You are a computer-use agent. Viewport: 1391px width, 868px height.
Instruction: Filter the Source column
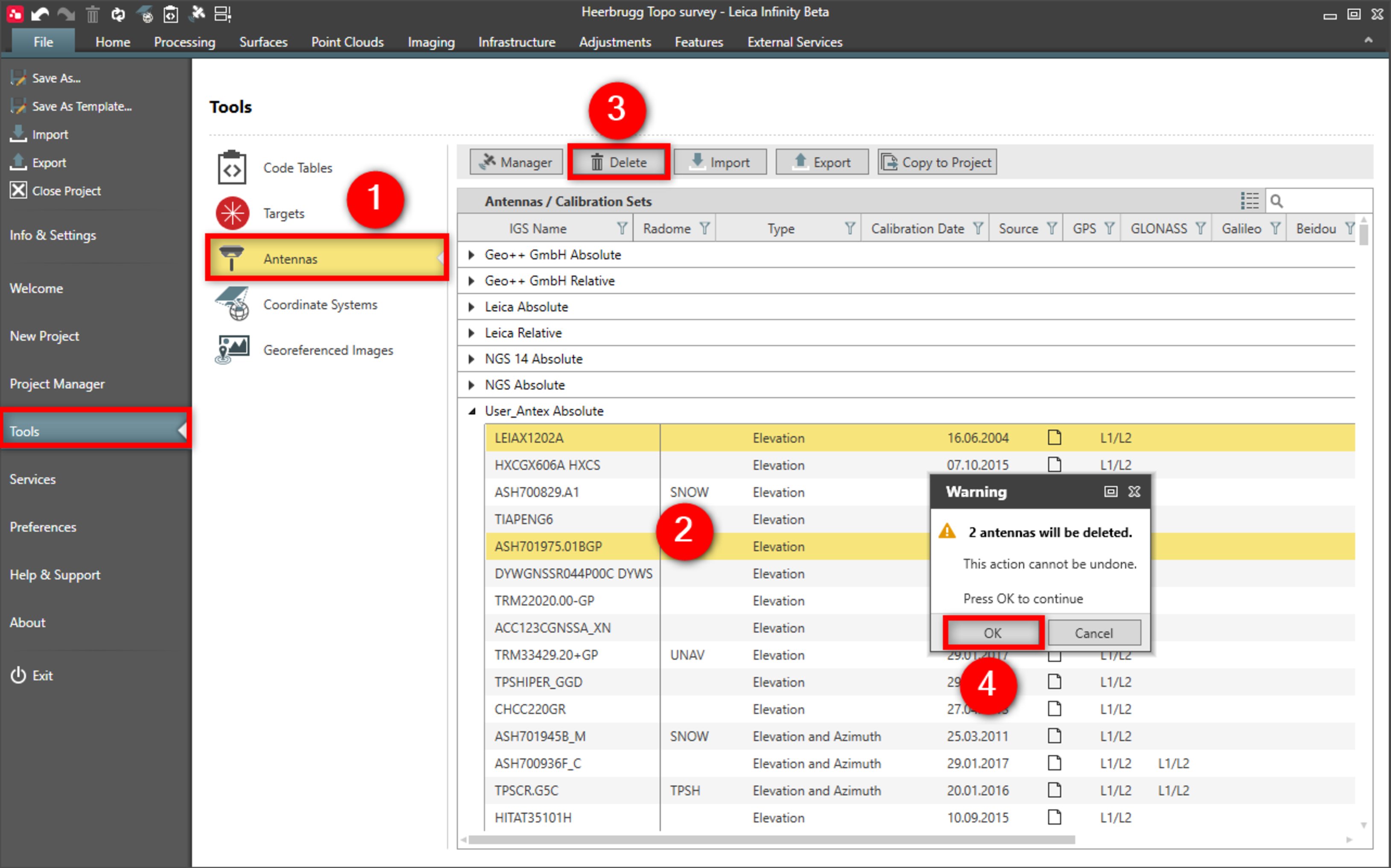click(x=1052, y=228)
